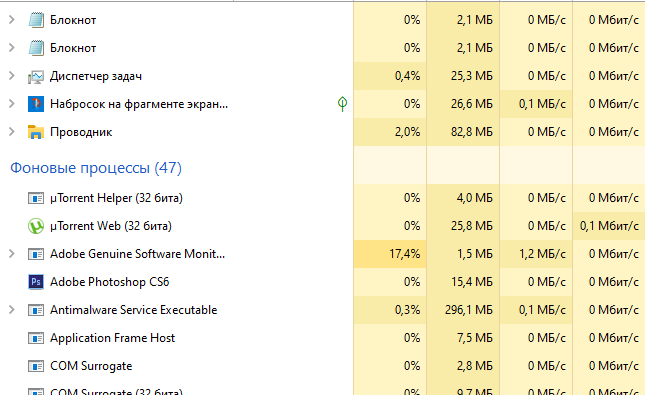Viewport: 645px width, 396px height.
Task: Click the 0,1 Мбит/с network cell
Action: (609, 226)
